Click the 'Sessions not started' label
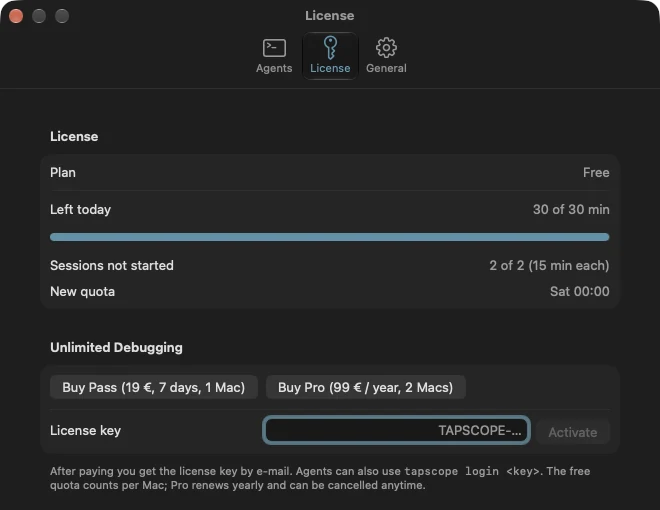This screenshot has height=510, width=660. point(112,266)
